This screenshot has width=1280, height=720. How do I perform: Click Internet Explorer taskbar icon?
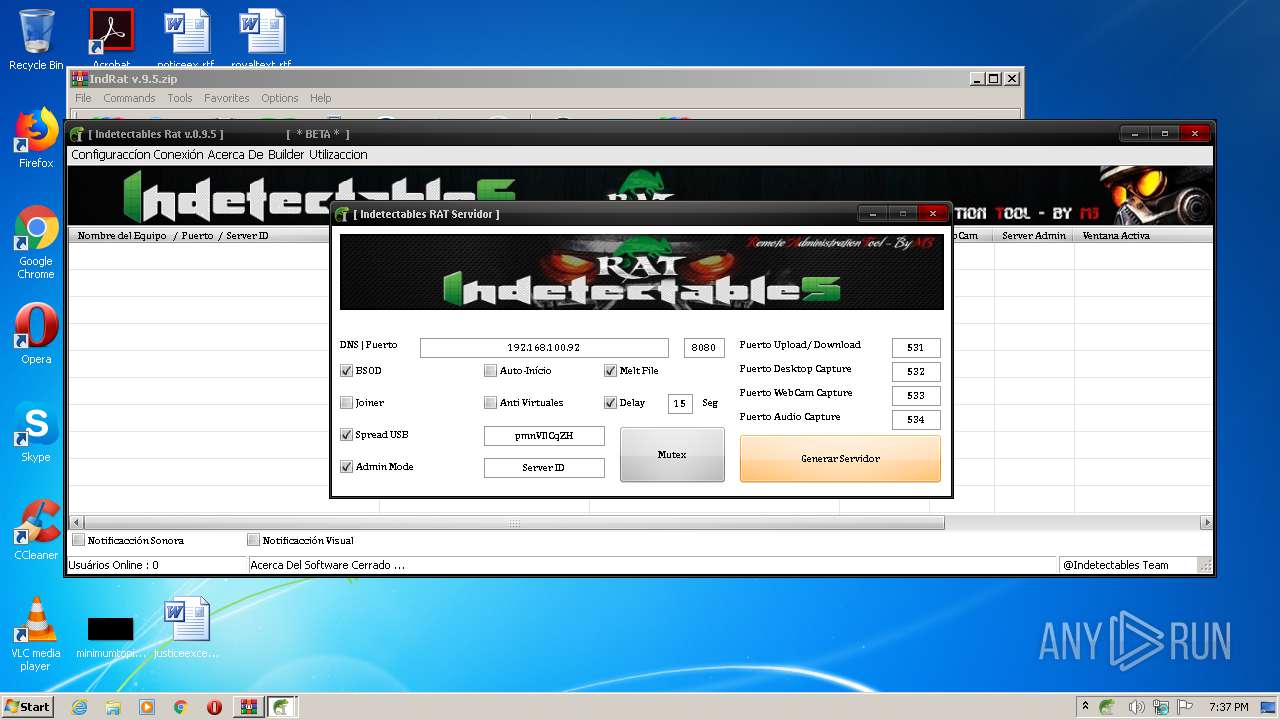79,707
